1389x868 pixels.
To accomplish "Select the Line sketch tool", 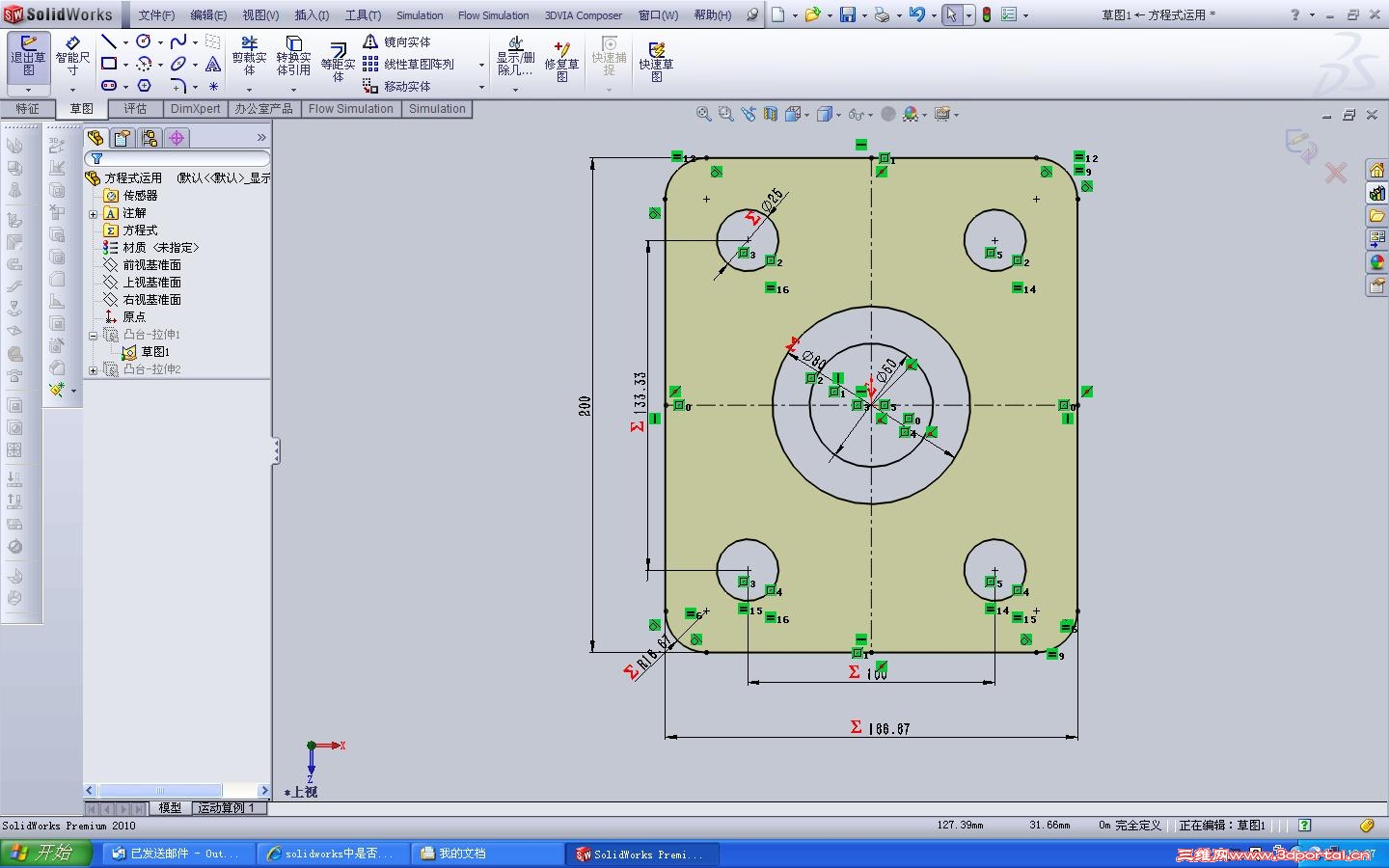I will point(109,41).
